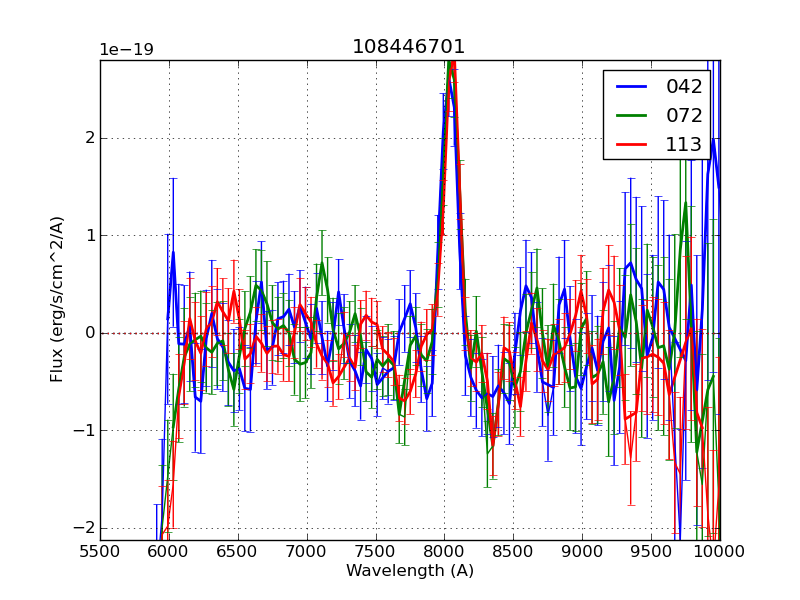This screenshot has height=600, width=800.
Task: Click the 5500 x-axis tick label
Action: point(100,552)
